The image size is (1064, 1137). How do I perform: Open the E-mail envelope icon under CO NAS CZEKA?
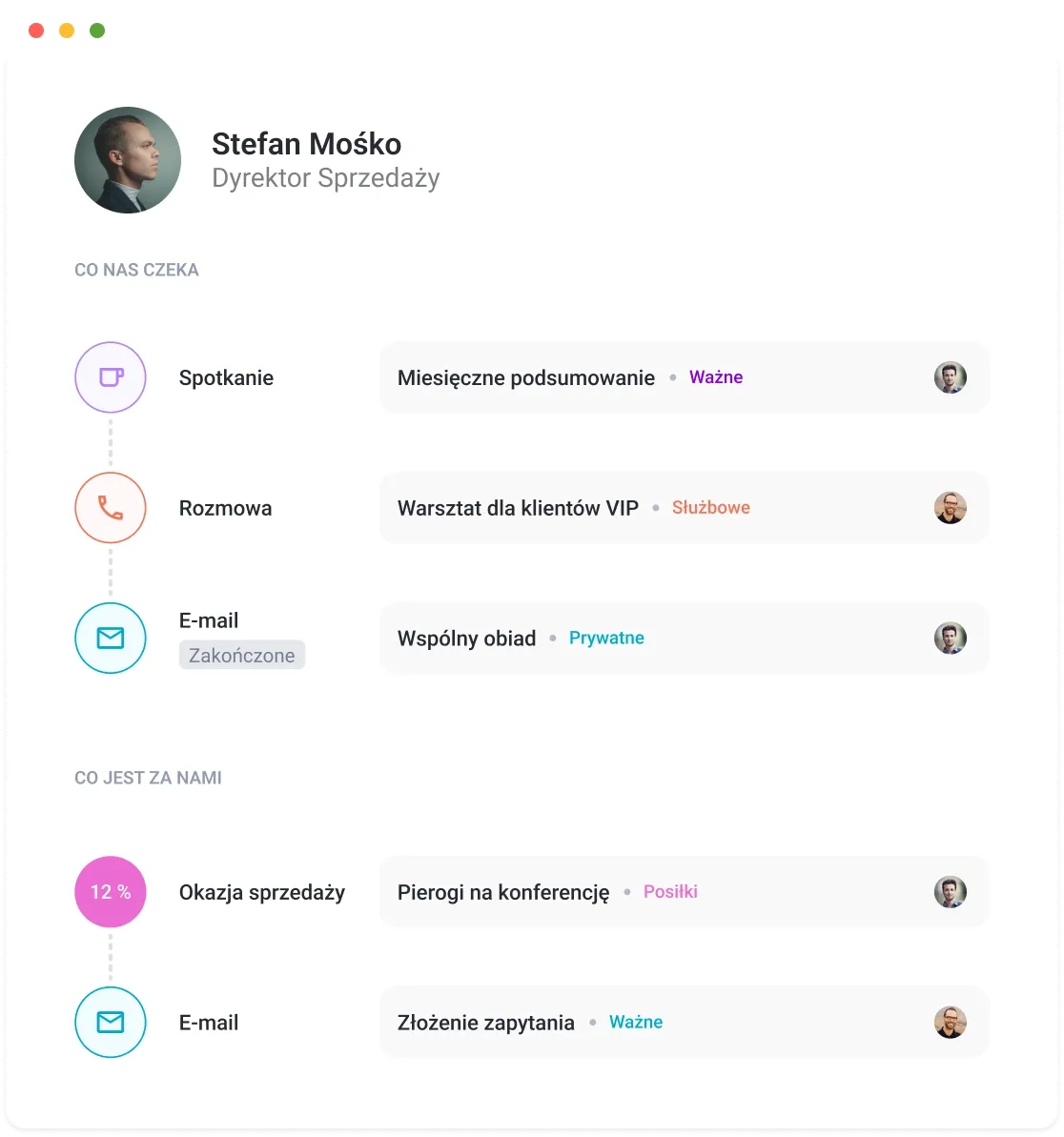(x=110, y=638)
